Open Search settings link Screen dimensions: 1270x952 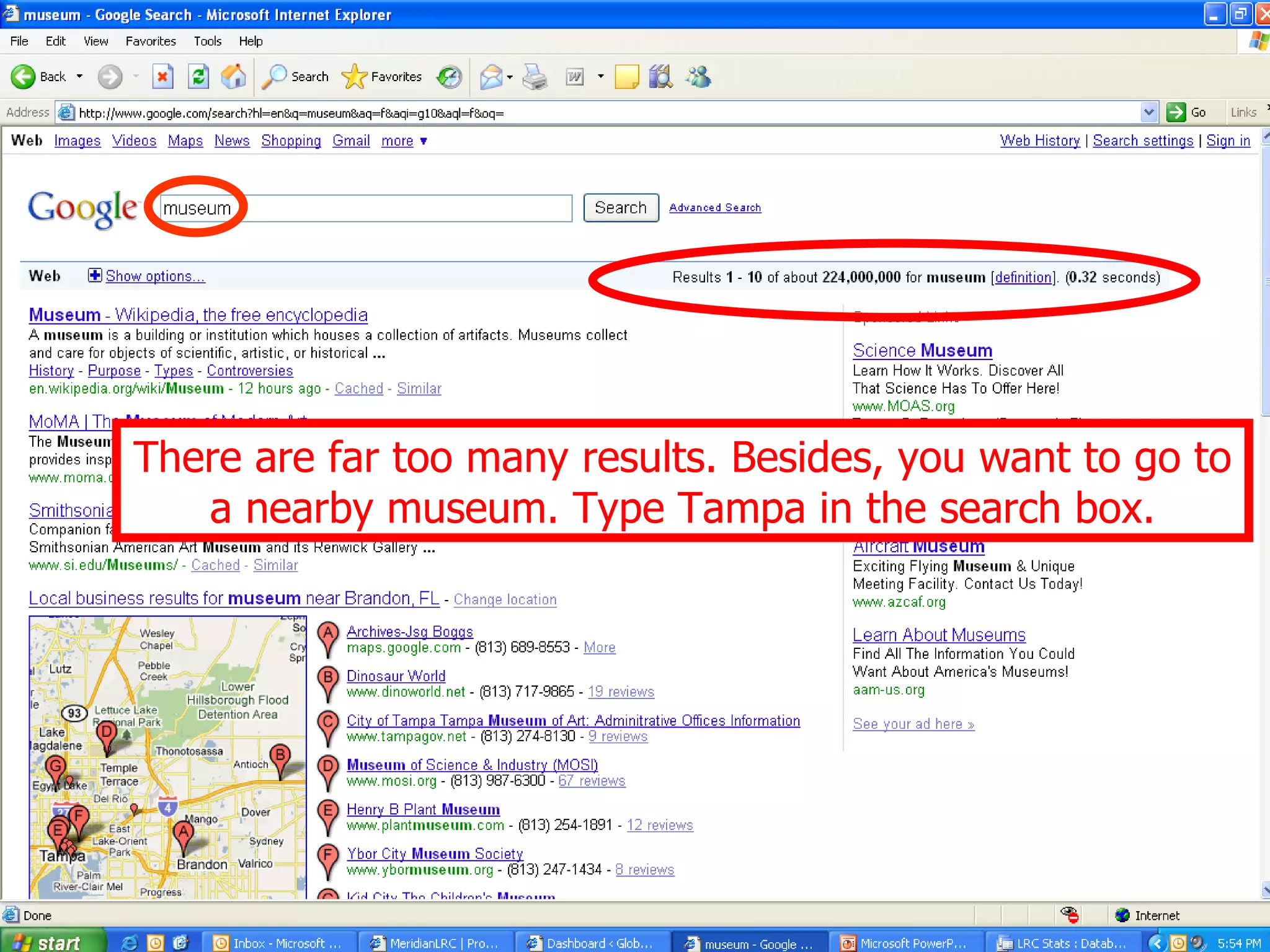1143,141
